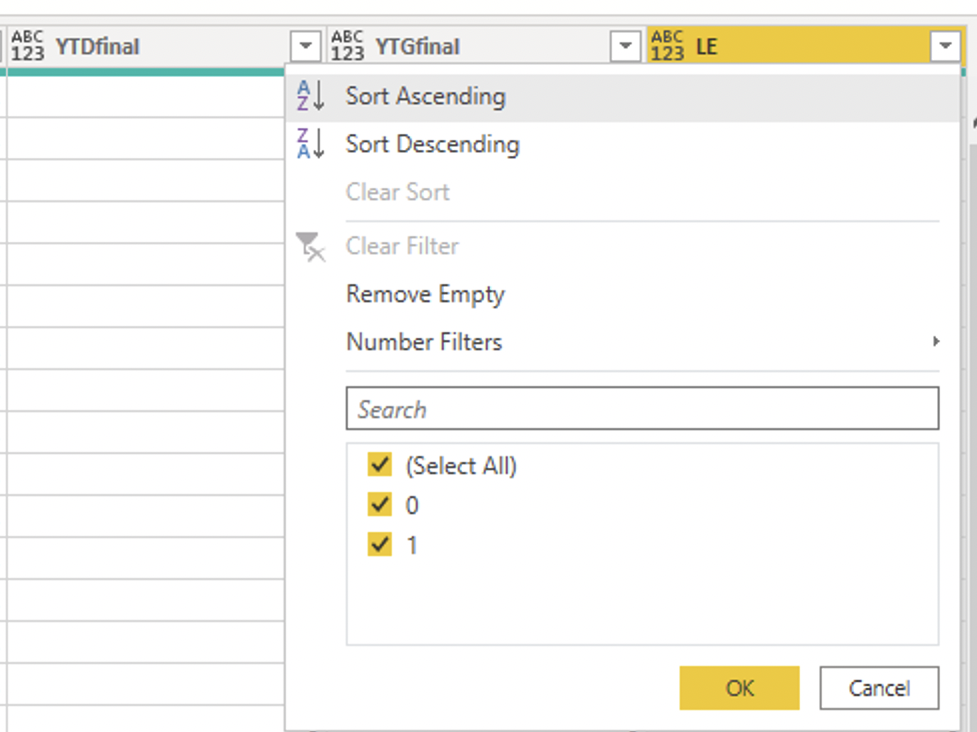The height and width of the screenshot is (732, 977).
Task: Toggle the (Select All) checkbox
Action: click(x=379, y=465)
